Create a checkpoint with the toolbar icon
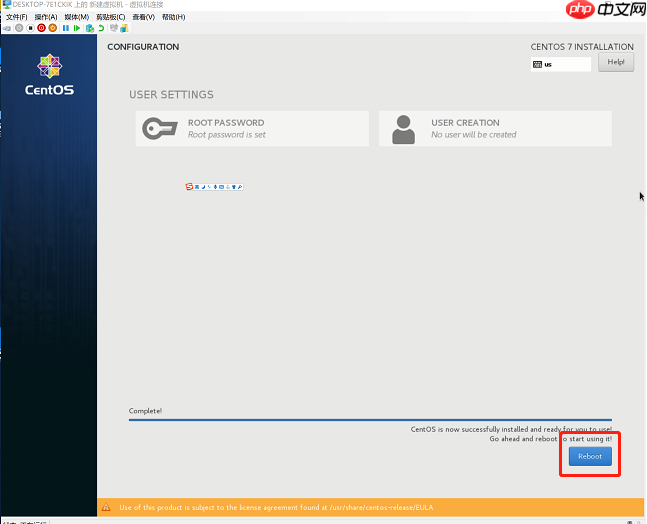The image size is (647, 524). tap(90, 28)
